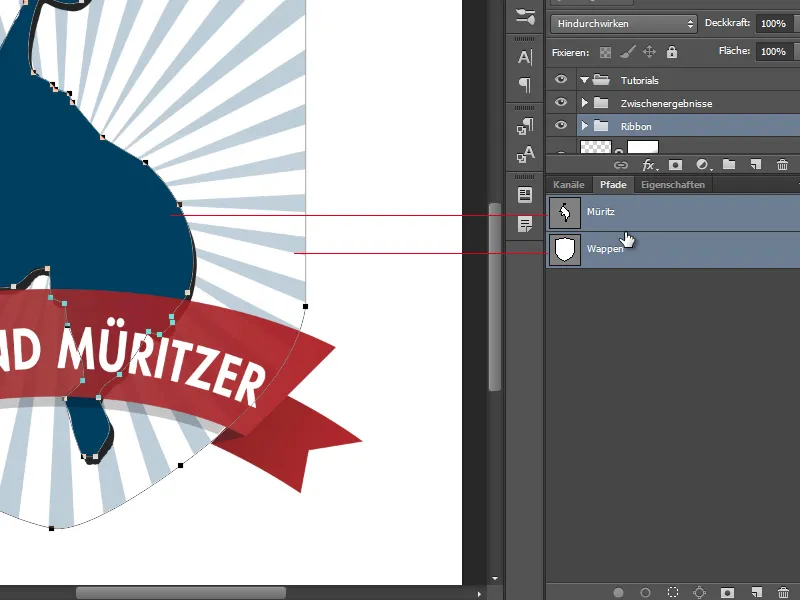Click folder icon of Tutorials group
Image resolution: width=800 pixels, height=600 pixels.
click(602, 80)
